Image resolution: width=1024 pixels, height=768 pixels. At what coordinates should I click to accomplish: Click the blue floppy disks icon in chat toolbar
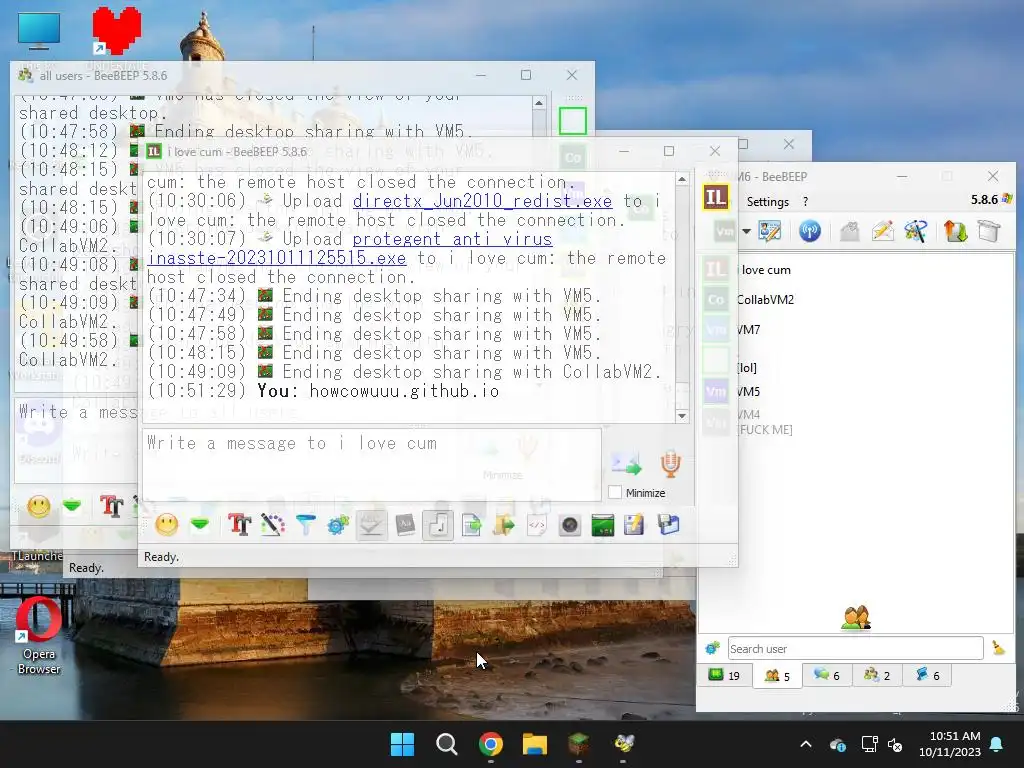pyautogui.click(x=668, y=524)
